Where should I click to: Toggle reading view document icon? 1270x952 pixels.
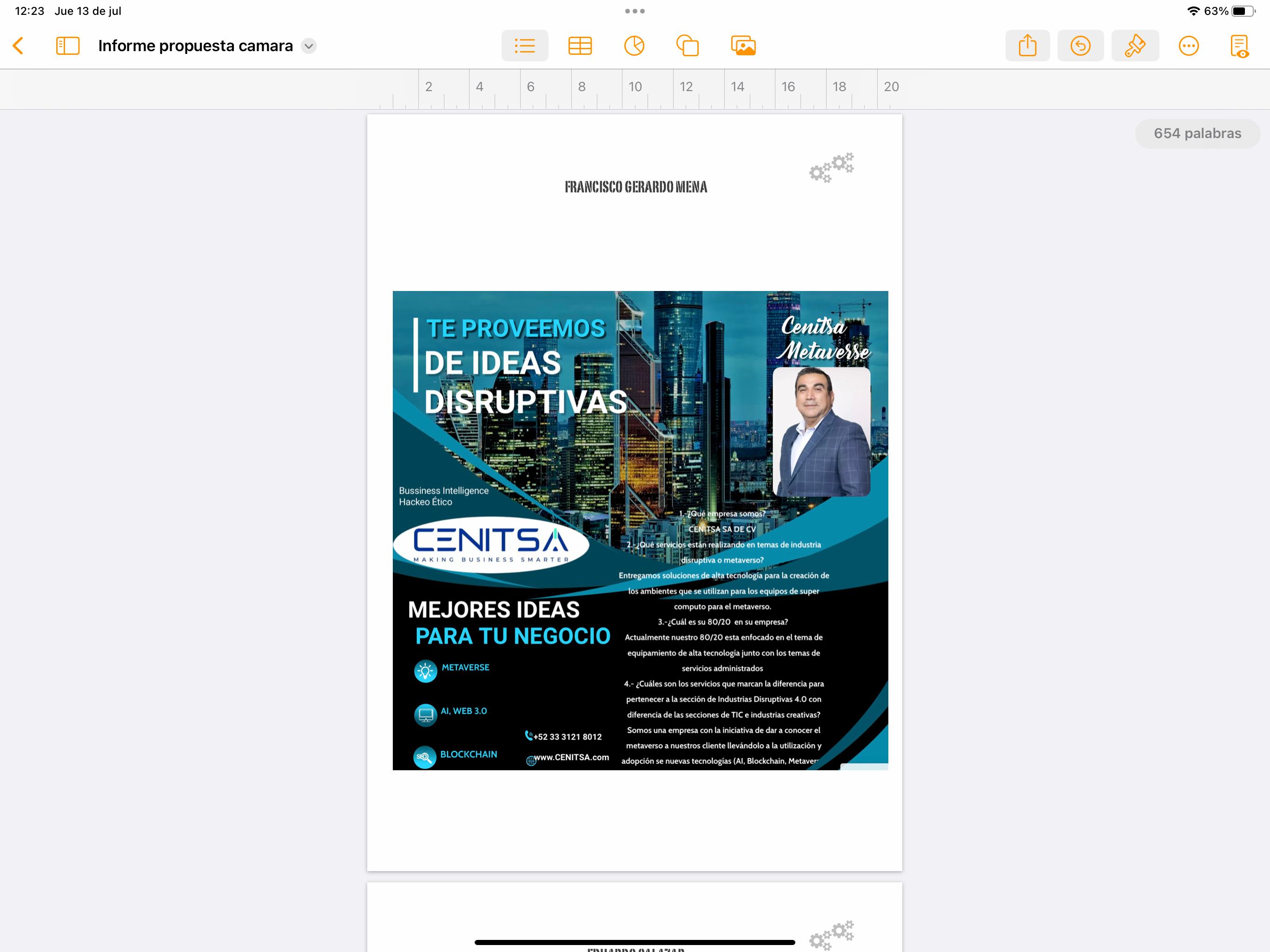point(1239,46)
